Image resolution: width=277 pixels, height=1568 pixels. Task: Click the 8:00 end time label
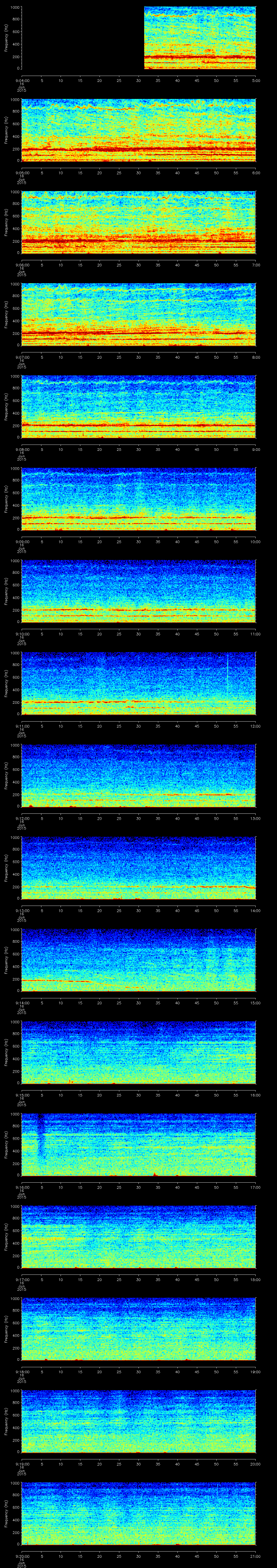[256, 357]
